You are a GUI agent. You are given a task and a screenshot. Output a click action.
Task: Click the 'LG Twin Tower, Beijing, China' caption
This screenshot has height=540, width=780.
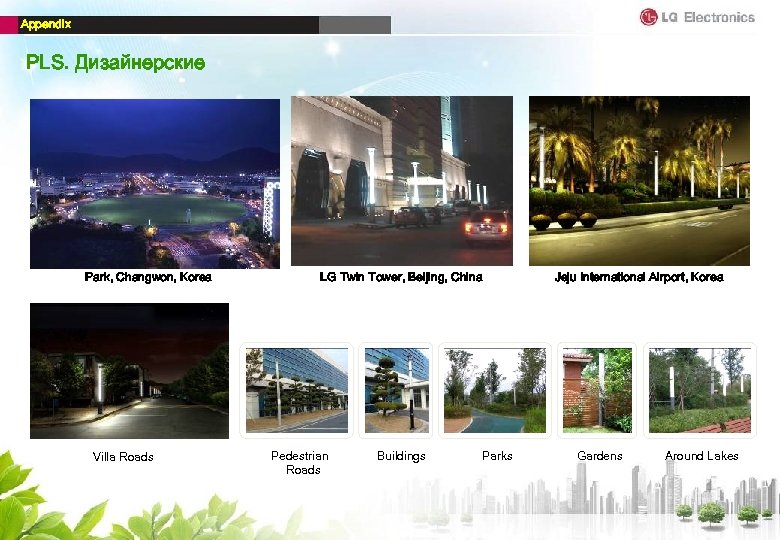(x=401, y=277)
